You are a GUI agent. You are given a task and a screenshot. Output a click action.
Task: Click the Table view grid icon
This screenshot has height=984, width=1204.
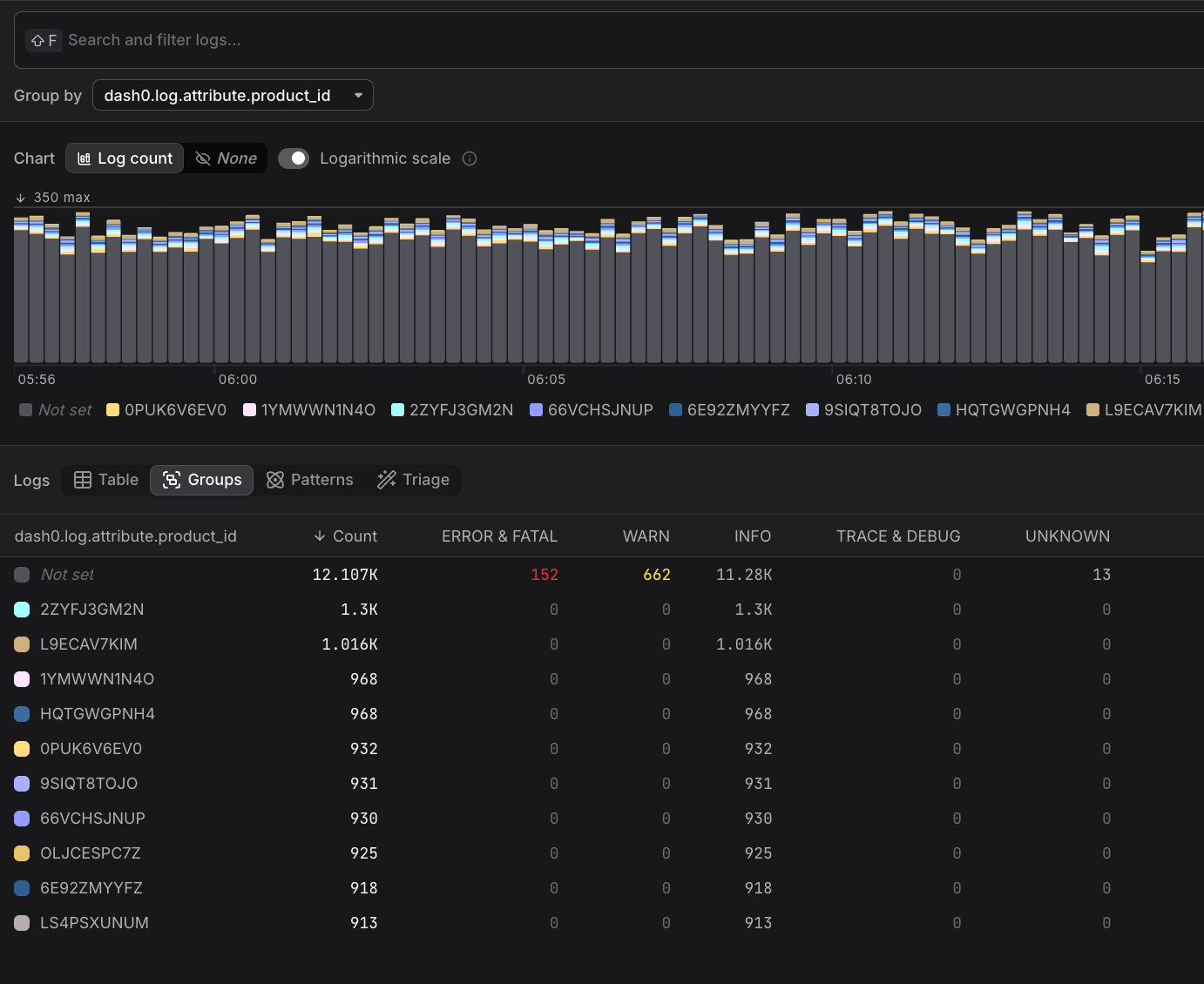83,480
